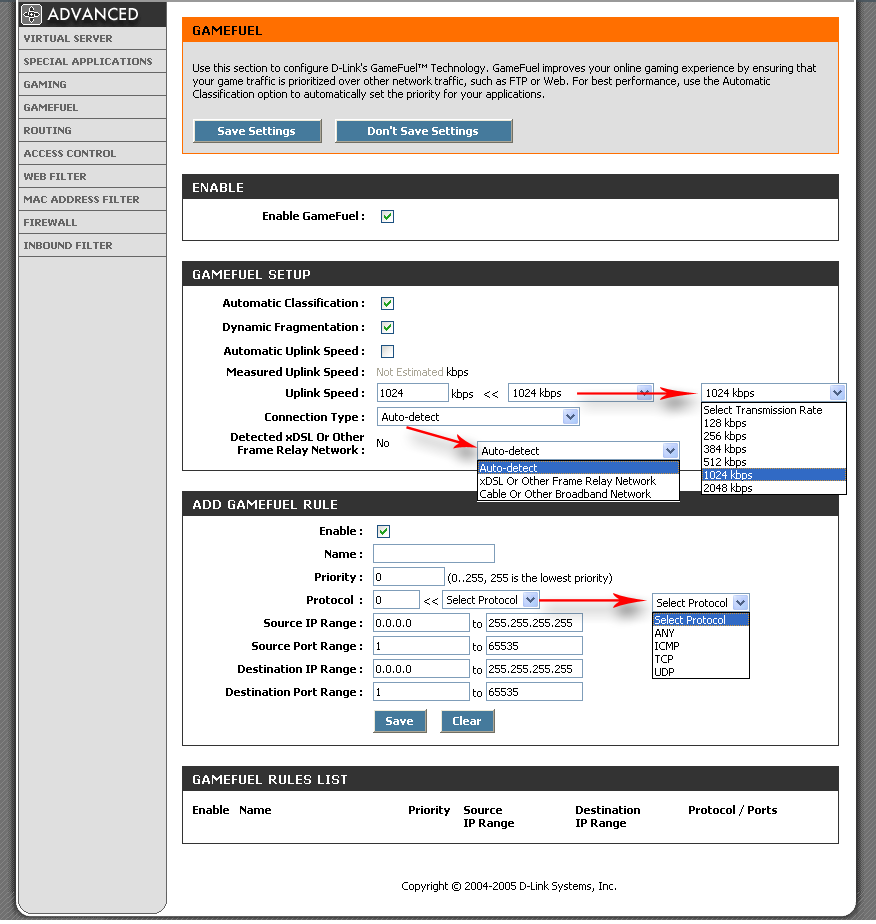Open the Firewall settings page

point(92,222)
